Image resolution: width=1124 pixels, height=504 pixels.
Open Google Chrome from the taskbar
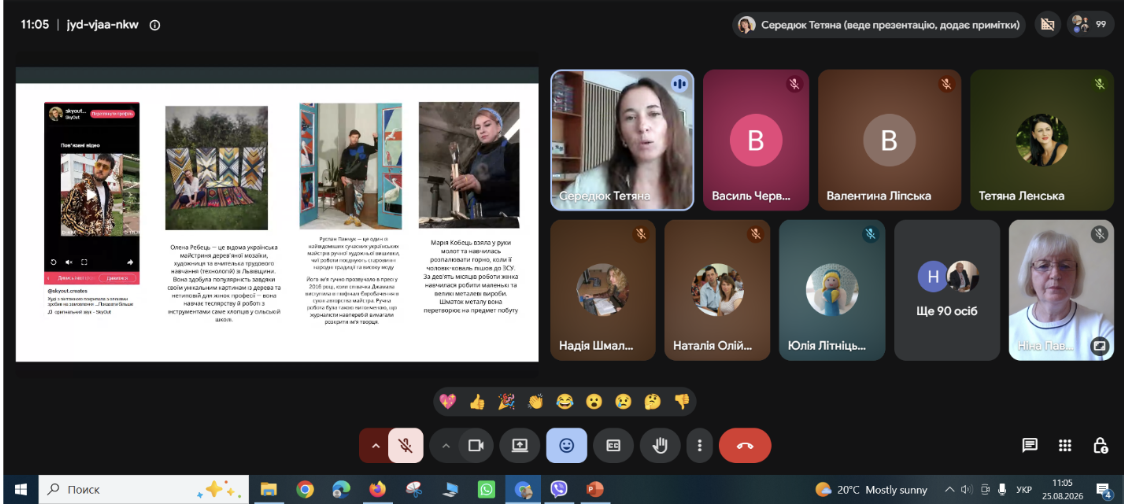point(305,489)
